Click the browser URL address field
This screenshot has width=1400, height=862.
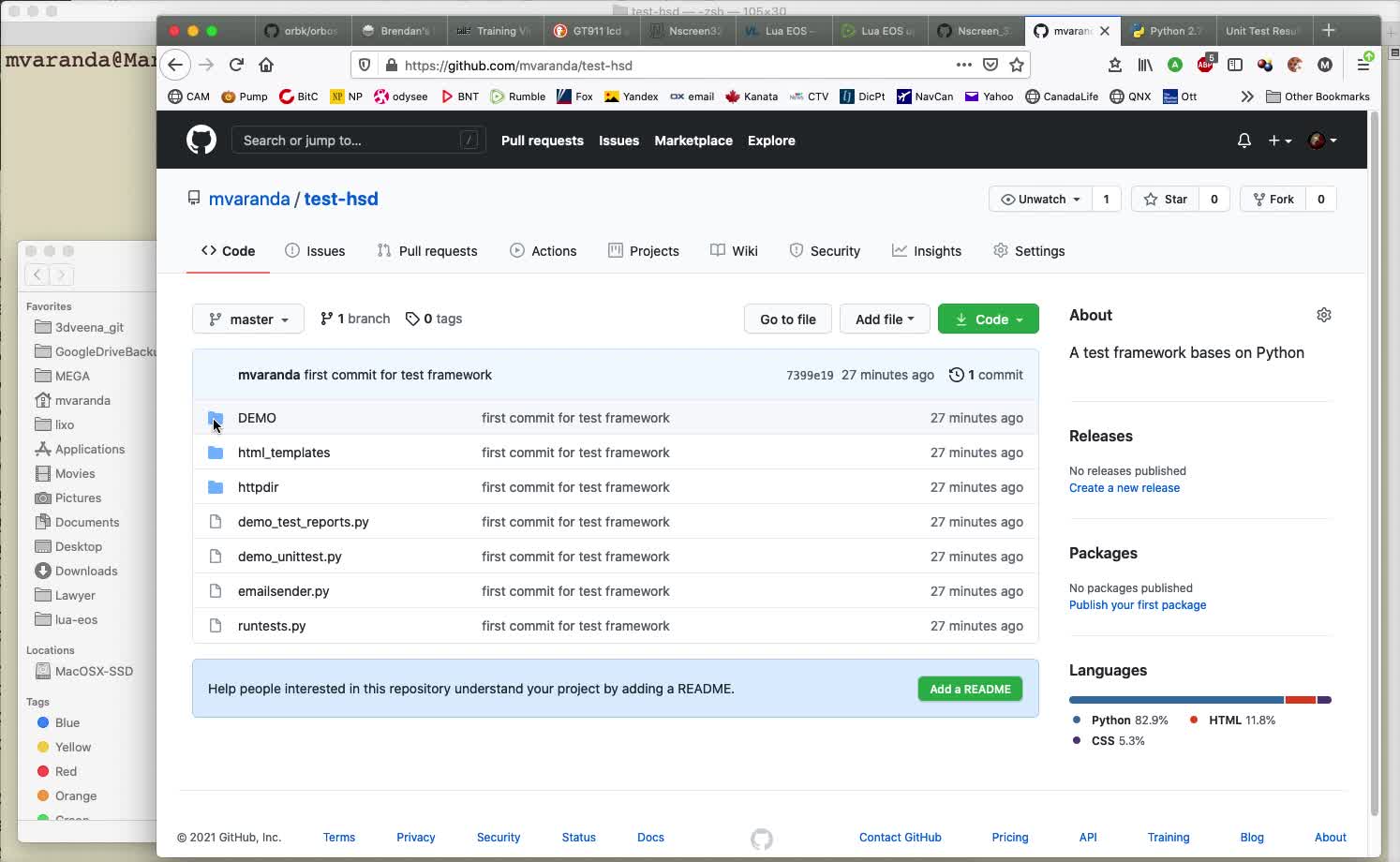(675, 65)
